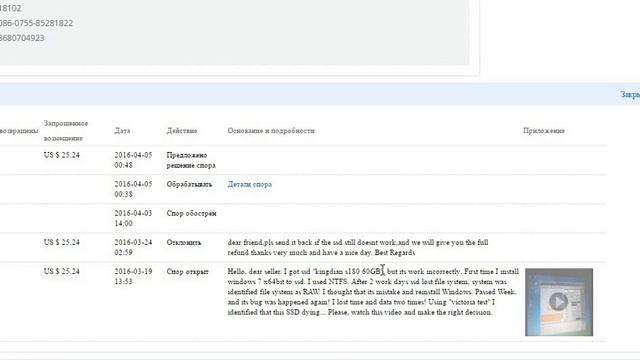Click the "Спор открыт" action text
This screenshot has width=640, height=360.
click(187, 271)
